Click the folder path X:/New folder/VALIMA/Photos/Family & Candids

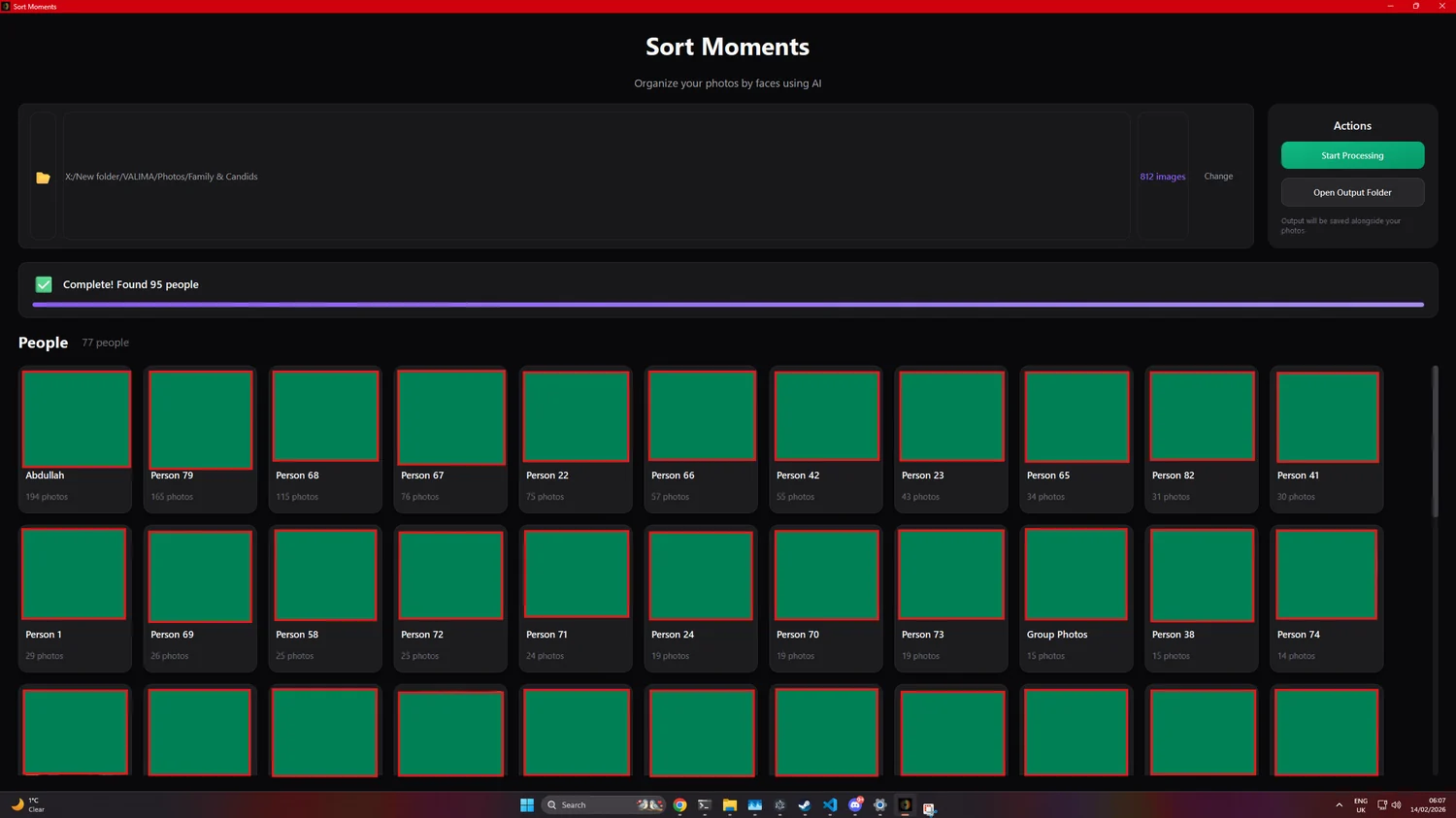[161, 177]
